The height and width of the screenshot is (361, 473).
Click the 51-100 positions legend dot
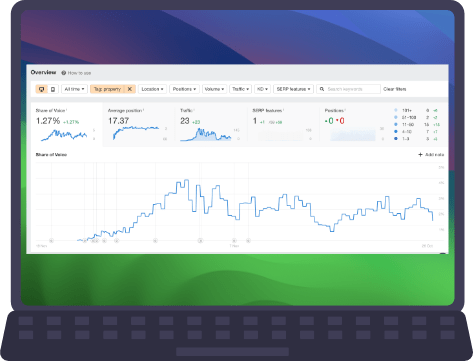click(x=396, y=117)
